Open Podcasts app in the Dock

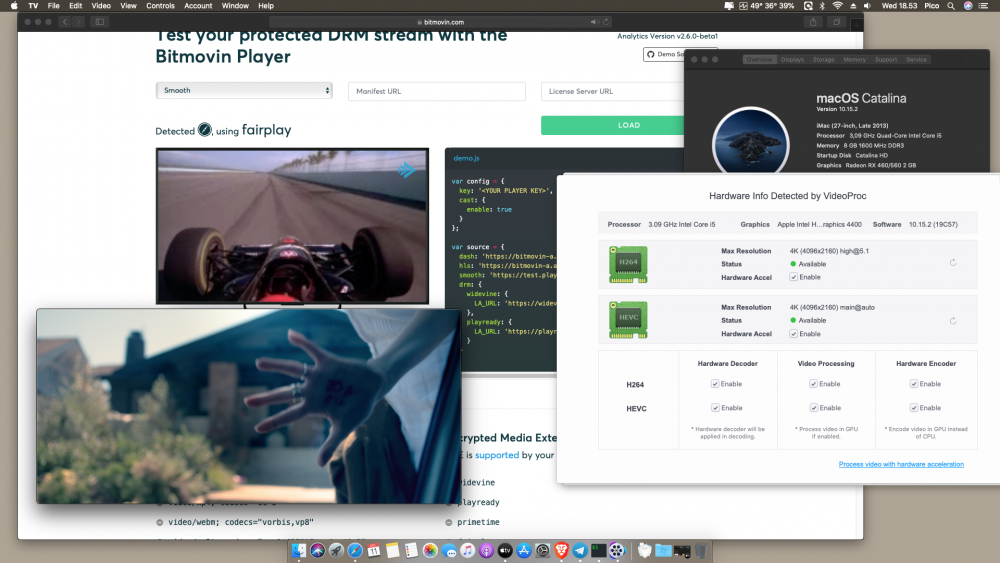(486, 550)
